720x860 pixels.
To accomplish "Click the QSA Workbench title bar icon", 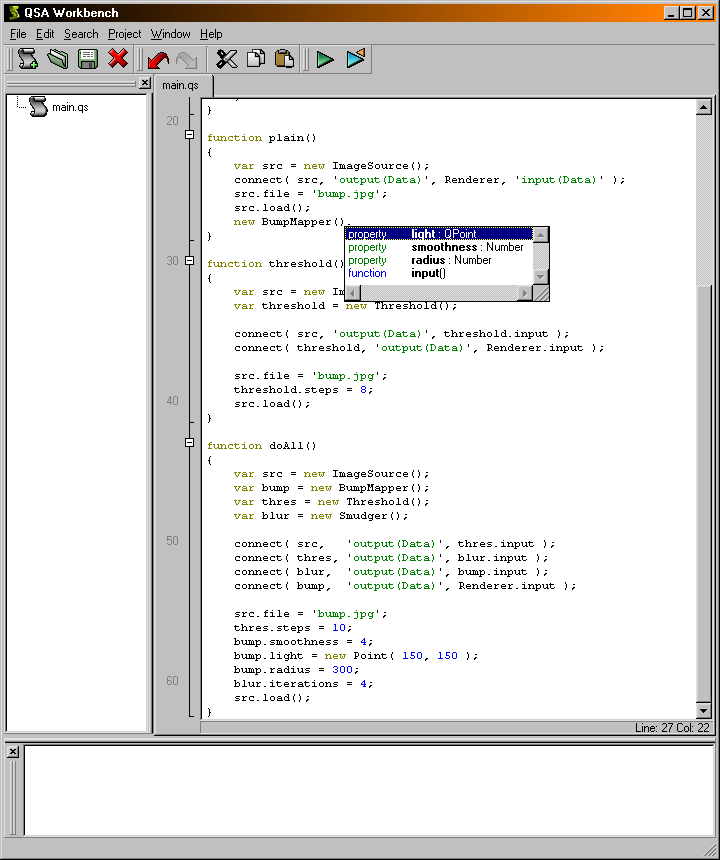I will click(x=14, y=12).
